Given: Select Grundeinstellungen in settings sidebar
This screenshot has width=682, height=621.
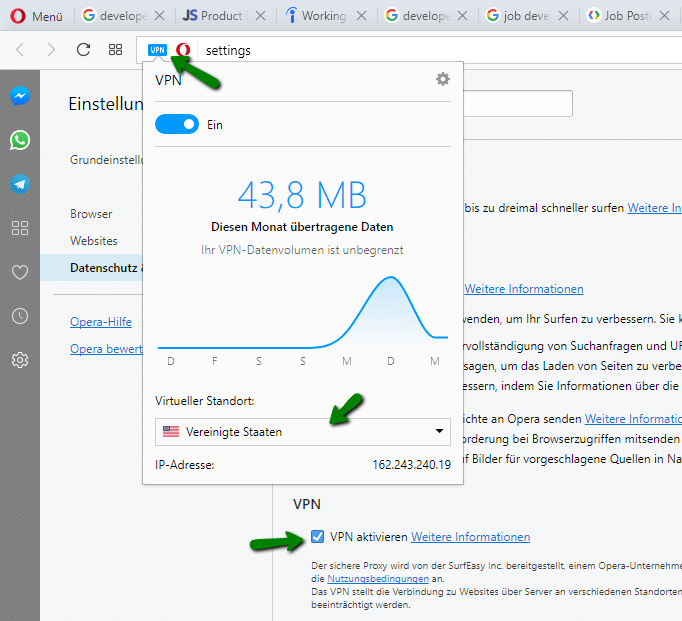Looking at the screenshot, I should (x=107, y=160).
